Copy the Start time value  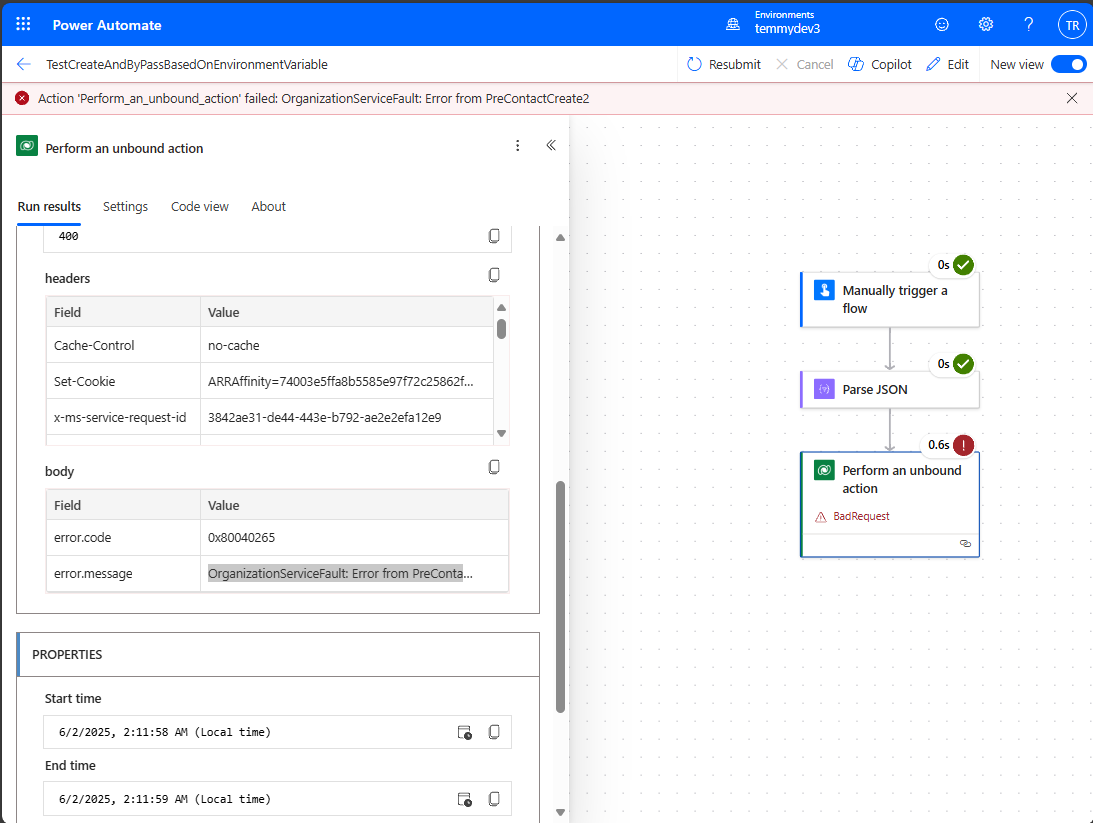[x=494, y=732]
